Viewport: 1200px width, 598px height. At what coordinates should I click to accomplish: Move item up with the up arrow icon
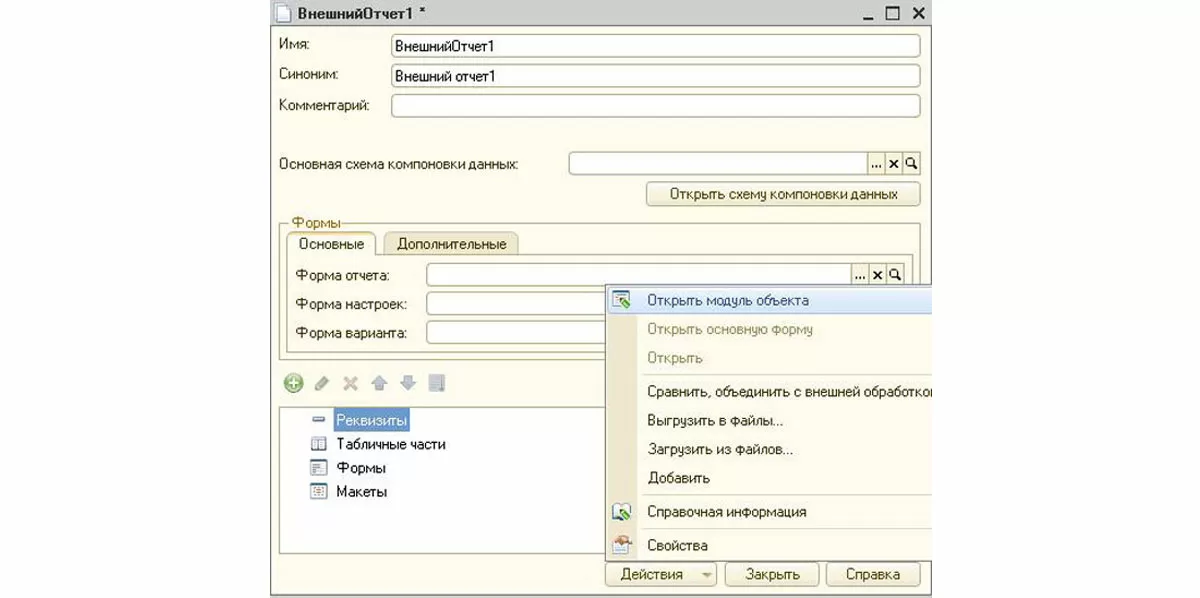click(379, 383)
